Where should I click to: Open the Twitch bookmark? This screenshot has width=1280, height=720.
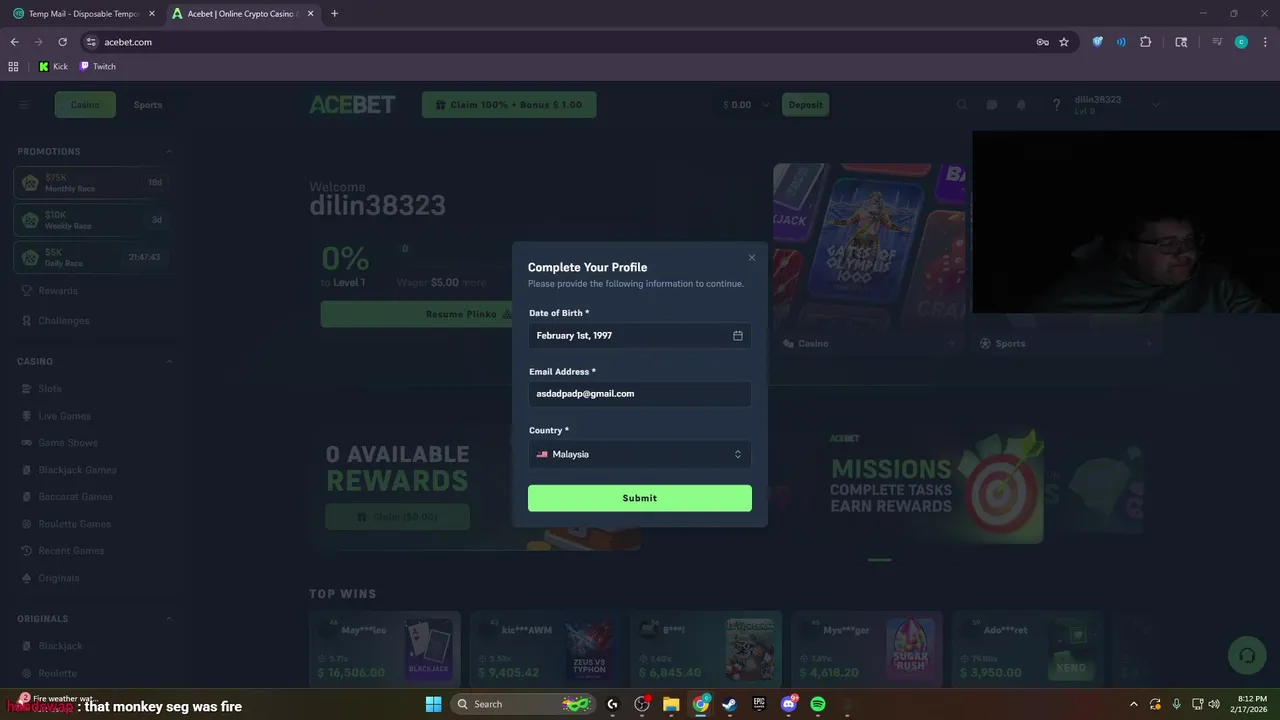(98, 66)
